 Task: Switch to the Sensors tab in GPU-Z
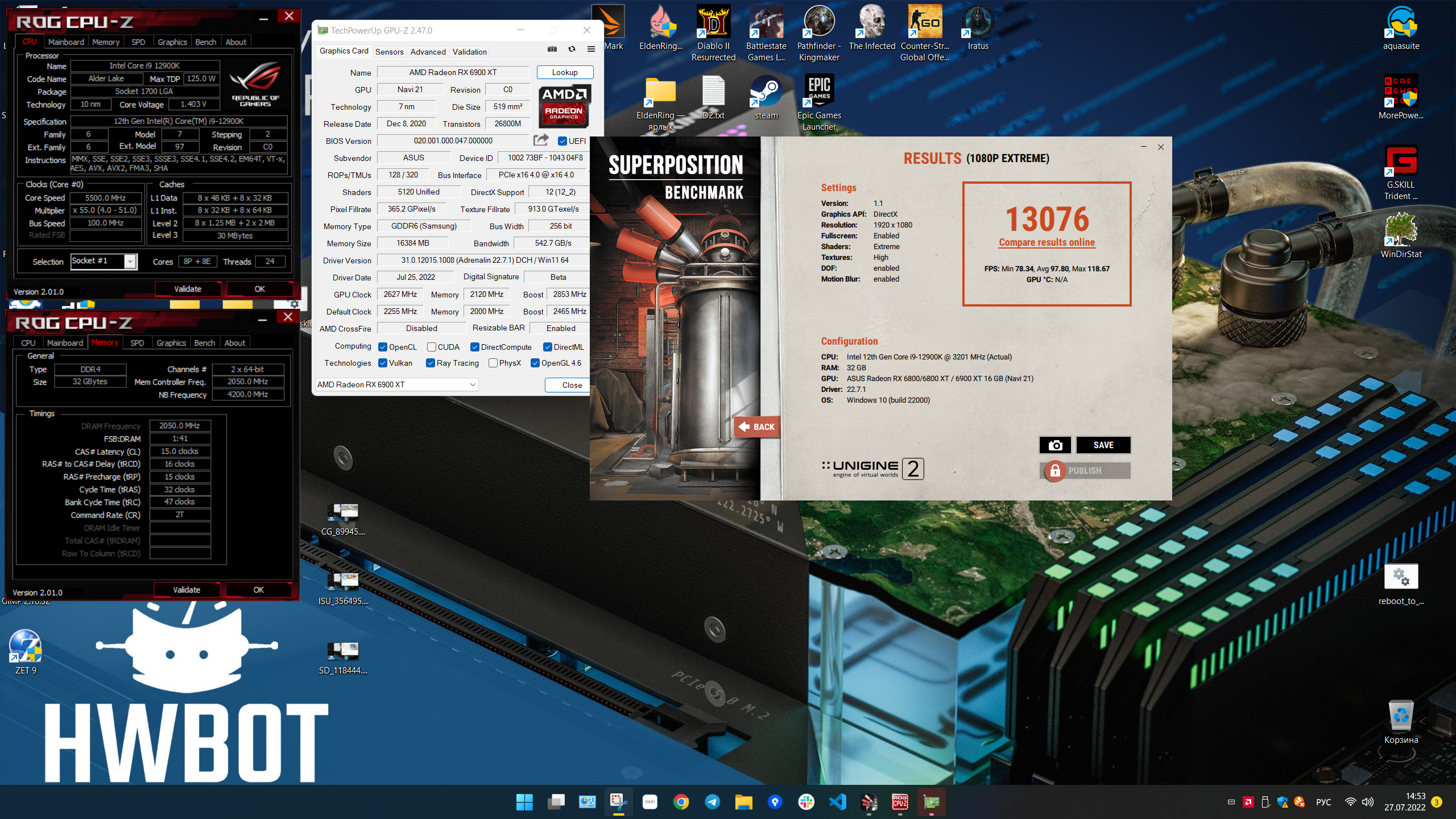click(x=389, y=52)
